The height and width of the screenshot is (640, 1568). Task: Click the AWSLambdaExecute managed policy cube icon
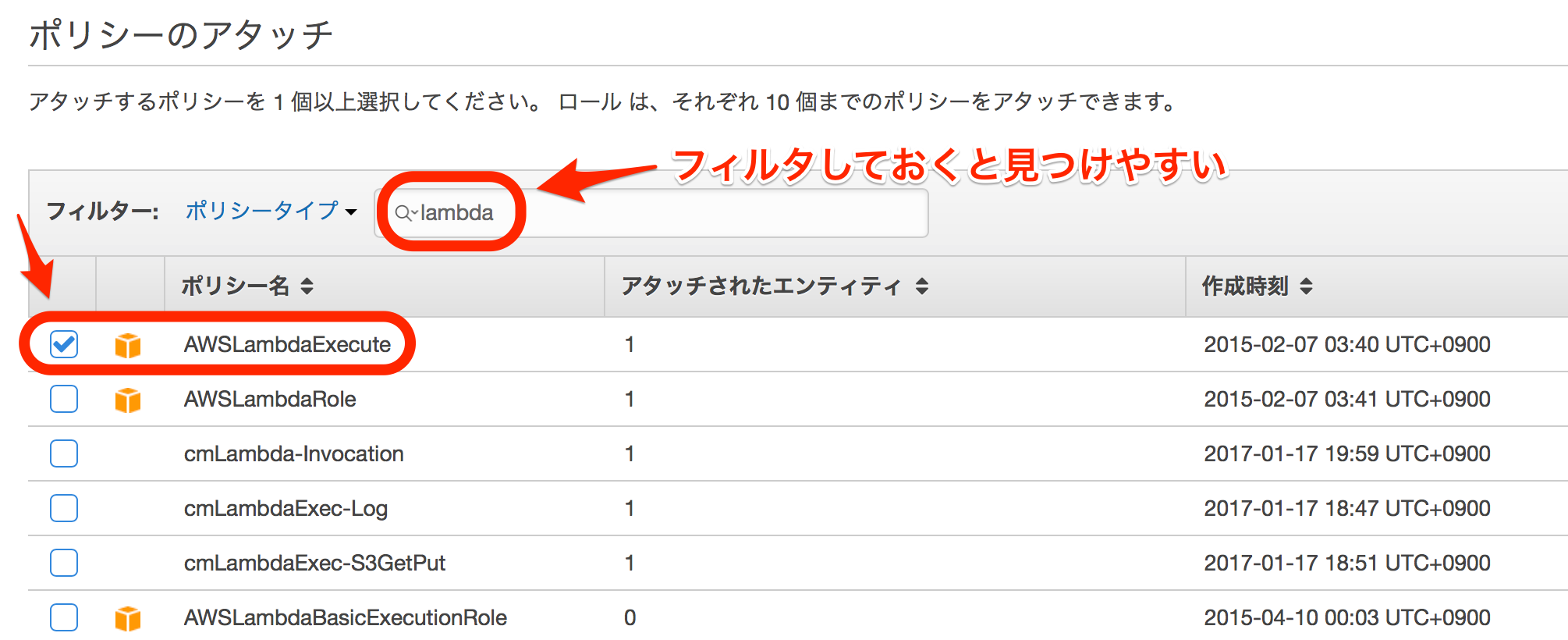click(x=128, y=345)
